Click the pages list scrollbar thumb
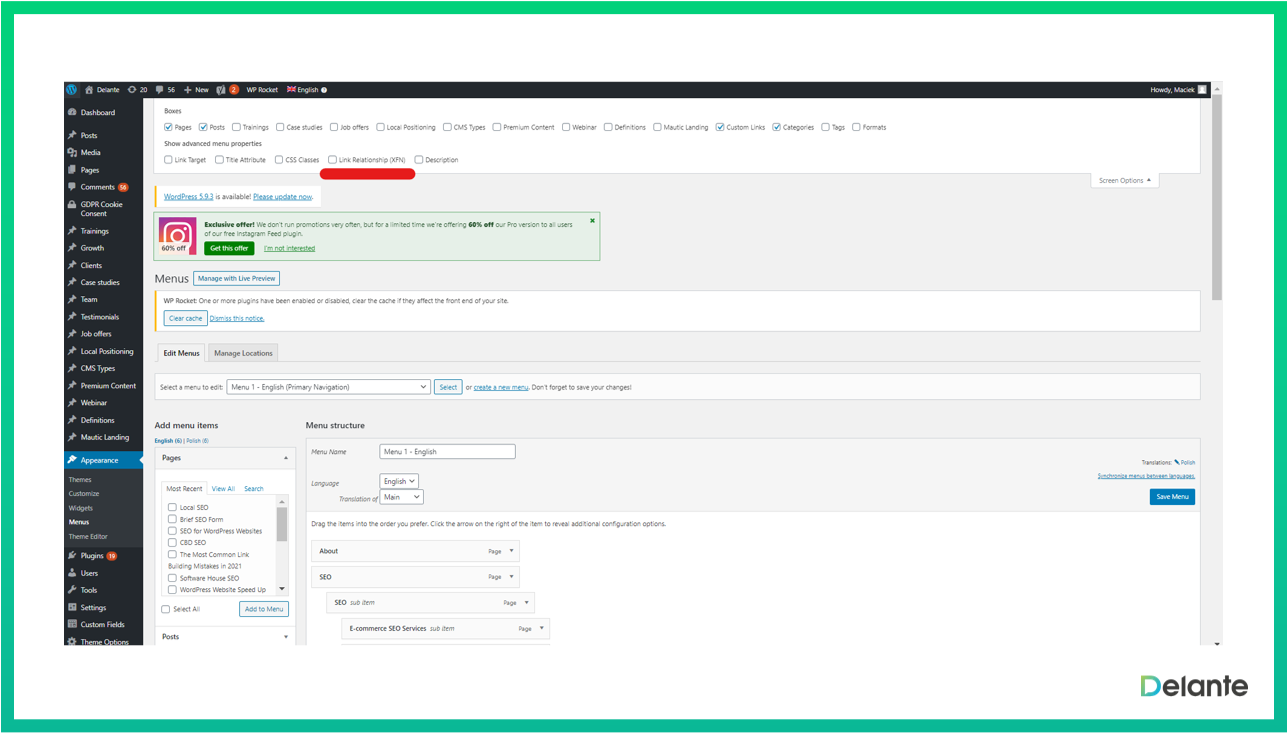 click(282, 524)
